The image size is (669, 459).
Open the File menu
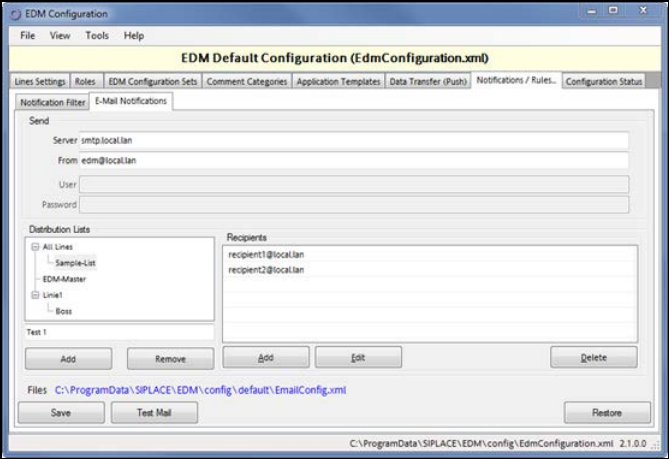click(27, 35)
